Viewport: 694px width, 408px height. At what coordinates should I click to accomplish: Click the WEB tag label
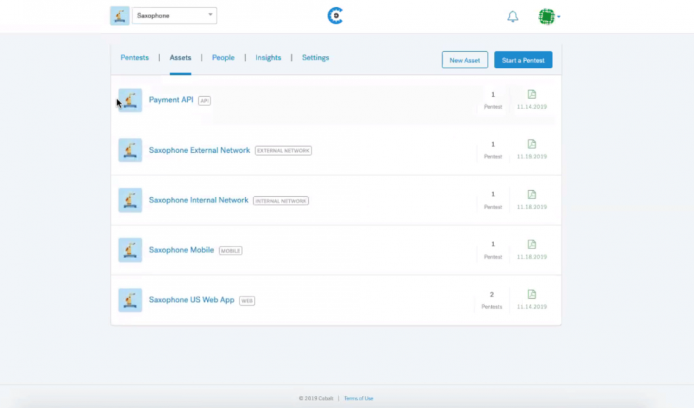point(247,301)
